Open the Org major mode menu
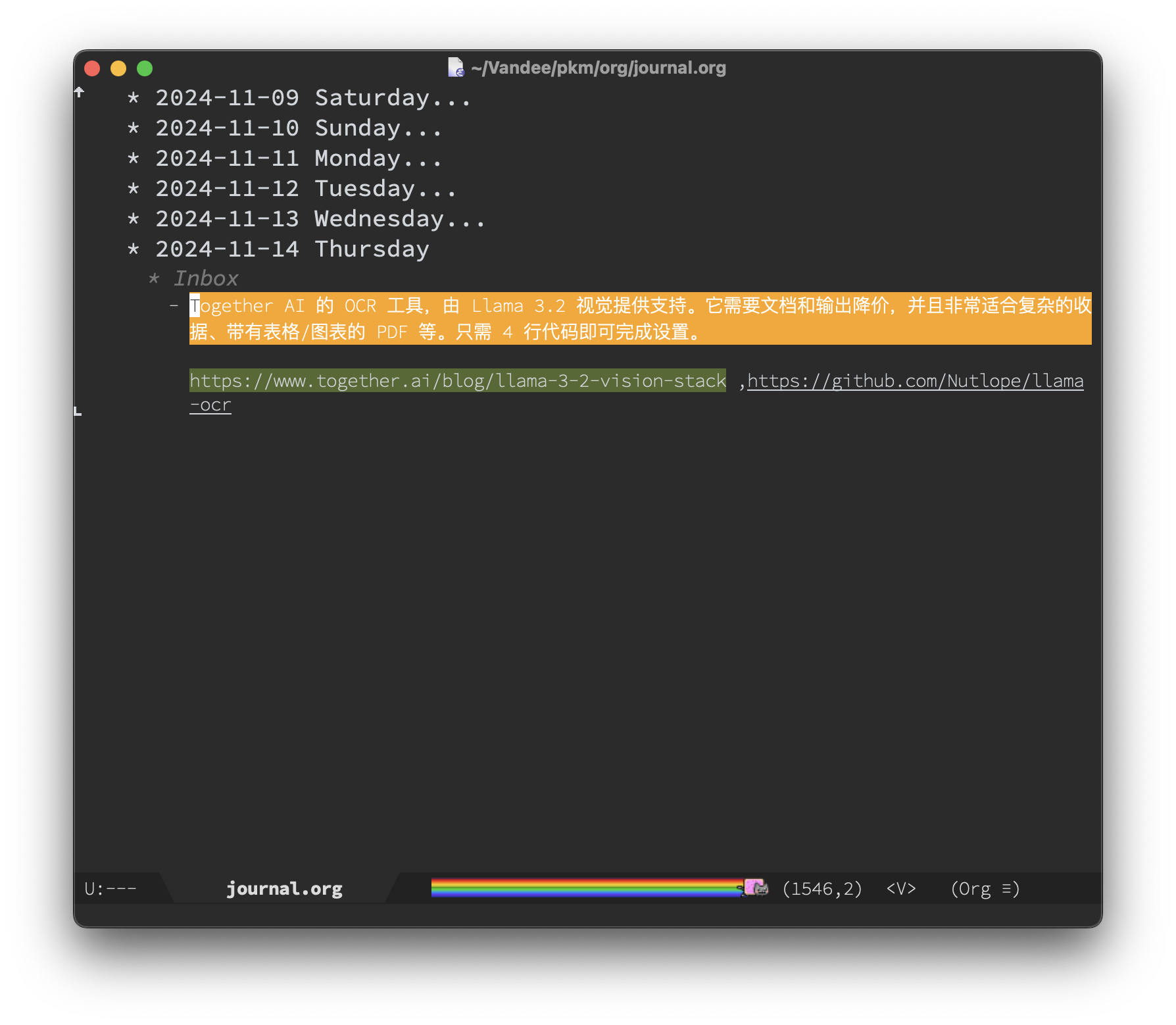 coord(985,889)
